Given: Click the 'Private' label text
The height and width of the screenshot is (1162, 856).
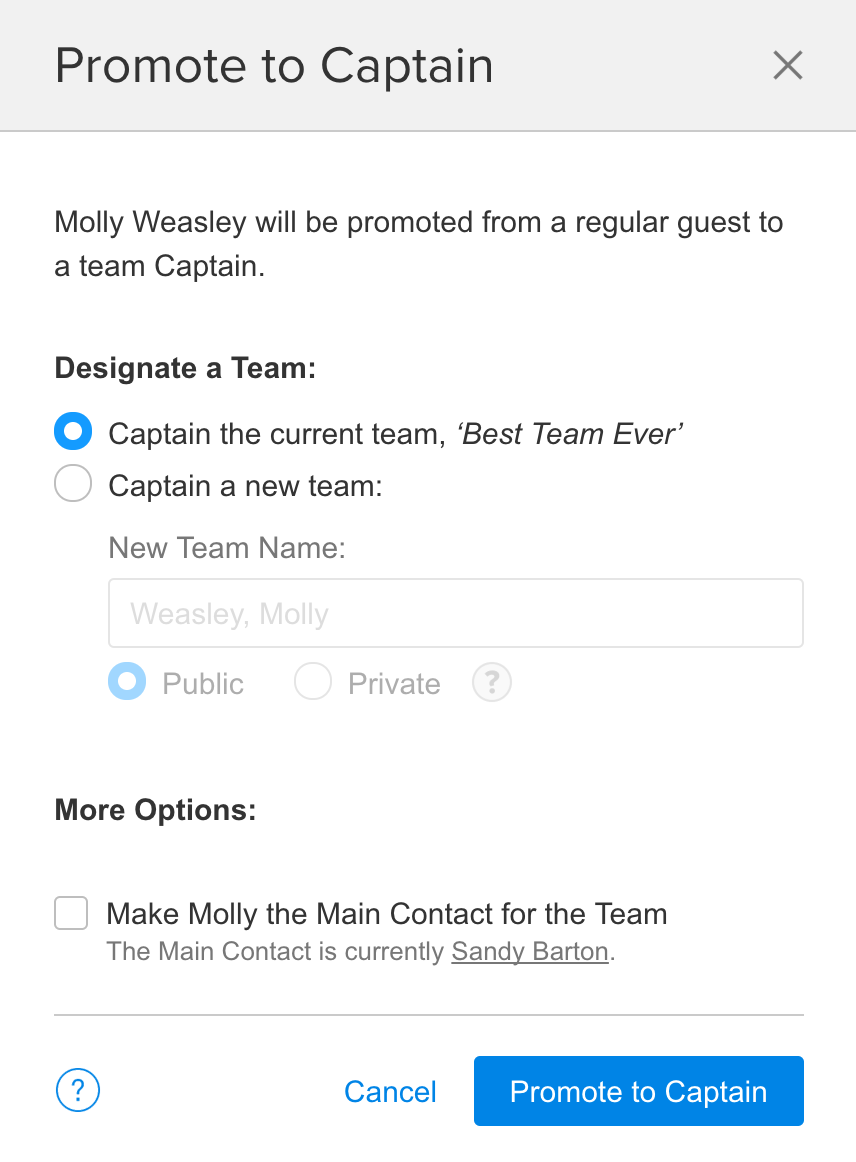Looking at the screenshot, I should tap(394, 684).
